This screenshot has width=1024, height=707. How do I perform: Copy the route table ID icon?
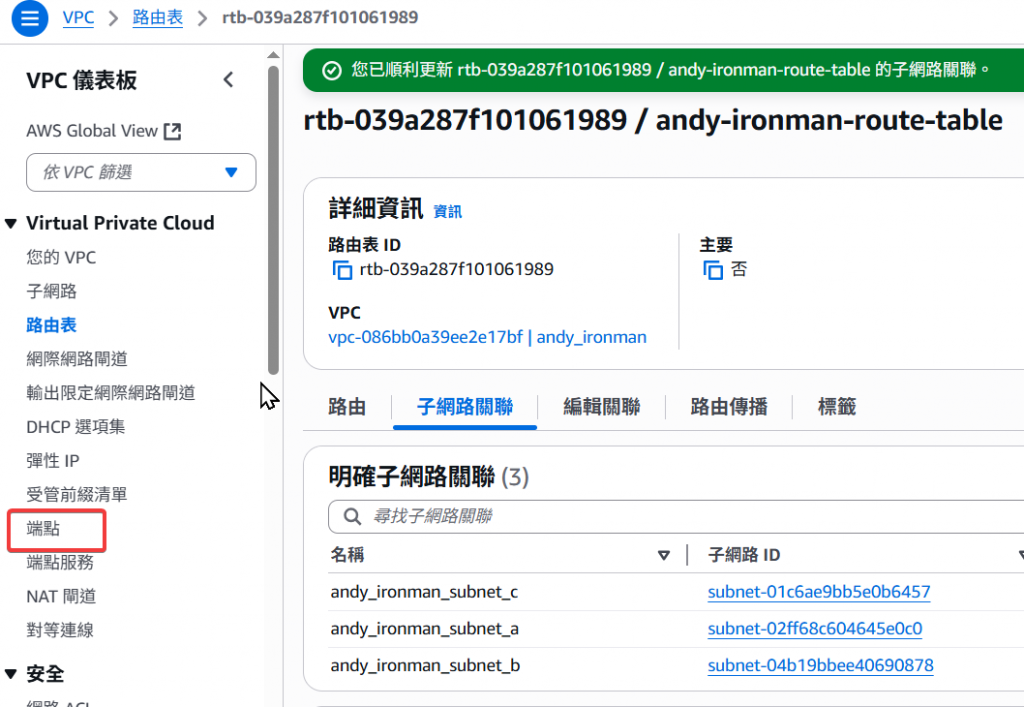tap(342, 270)
